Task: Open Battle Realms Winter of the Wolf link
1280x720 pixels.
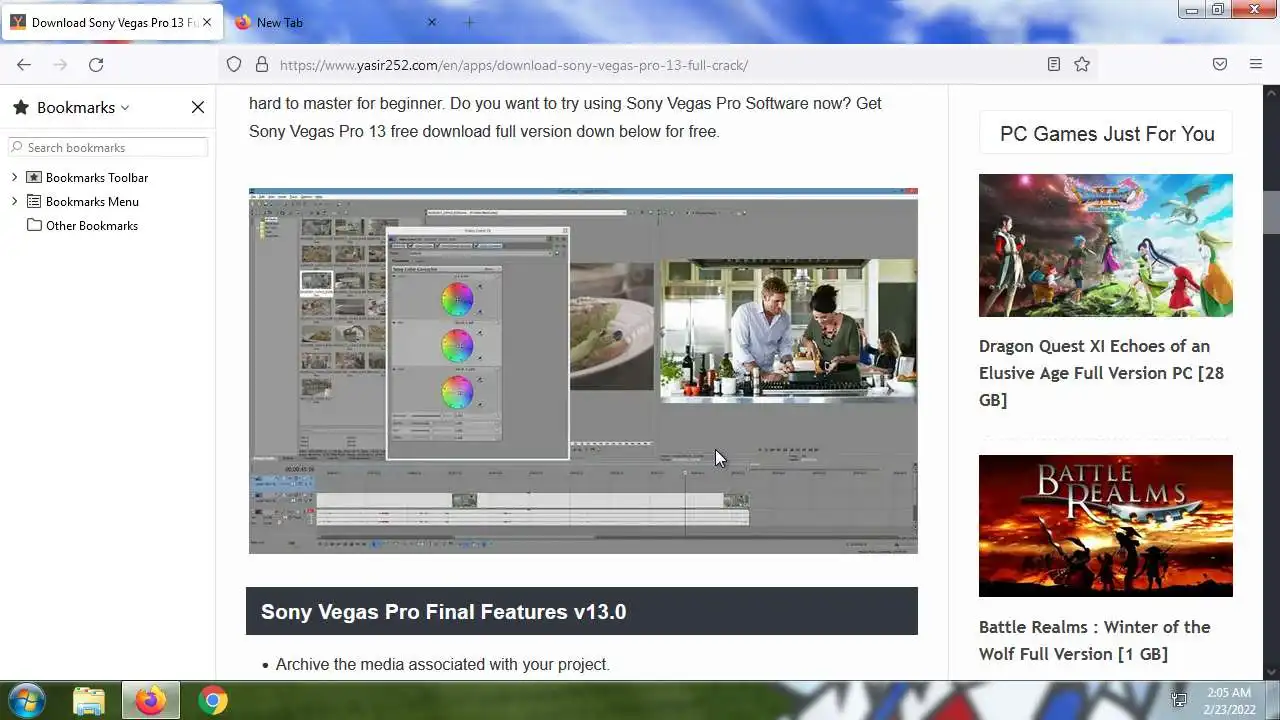Action: tap(1094, 640)
